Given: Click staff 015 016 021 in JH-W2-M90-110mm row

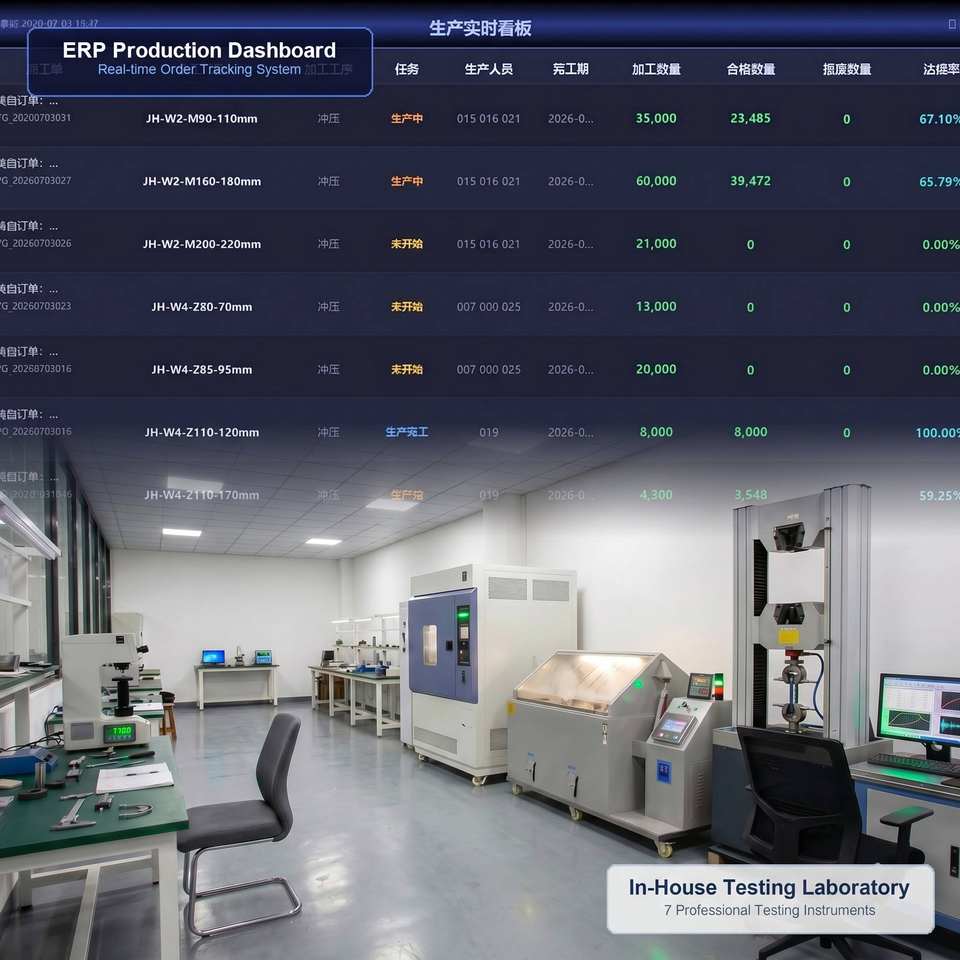Looking at the screenshot, I should coord(488,119).
